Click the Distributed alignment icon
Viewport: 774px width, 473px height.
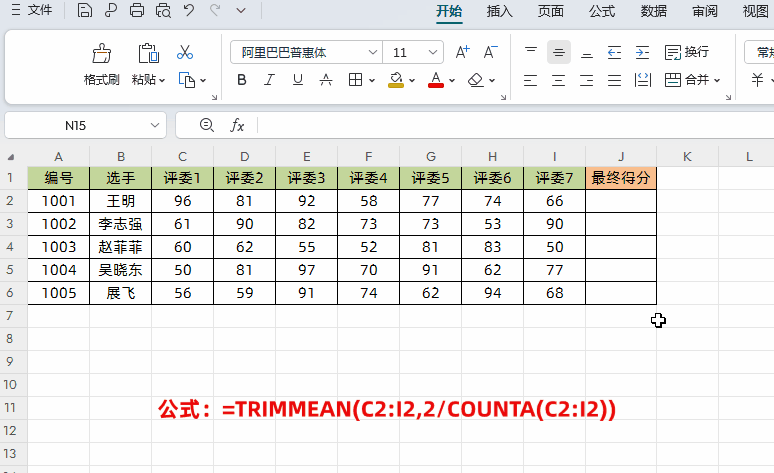[x=643, y=79]
